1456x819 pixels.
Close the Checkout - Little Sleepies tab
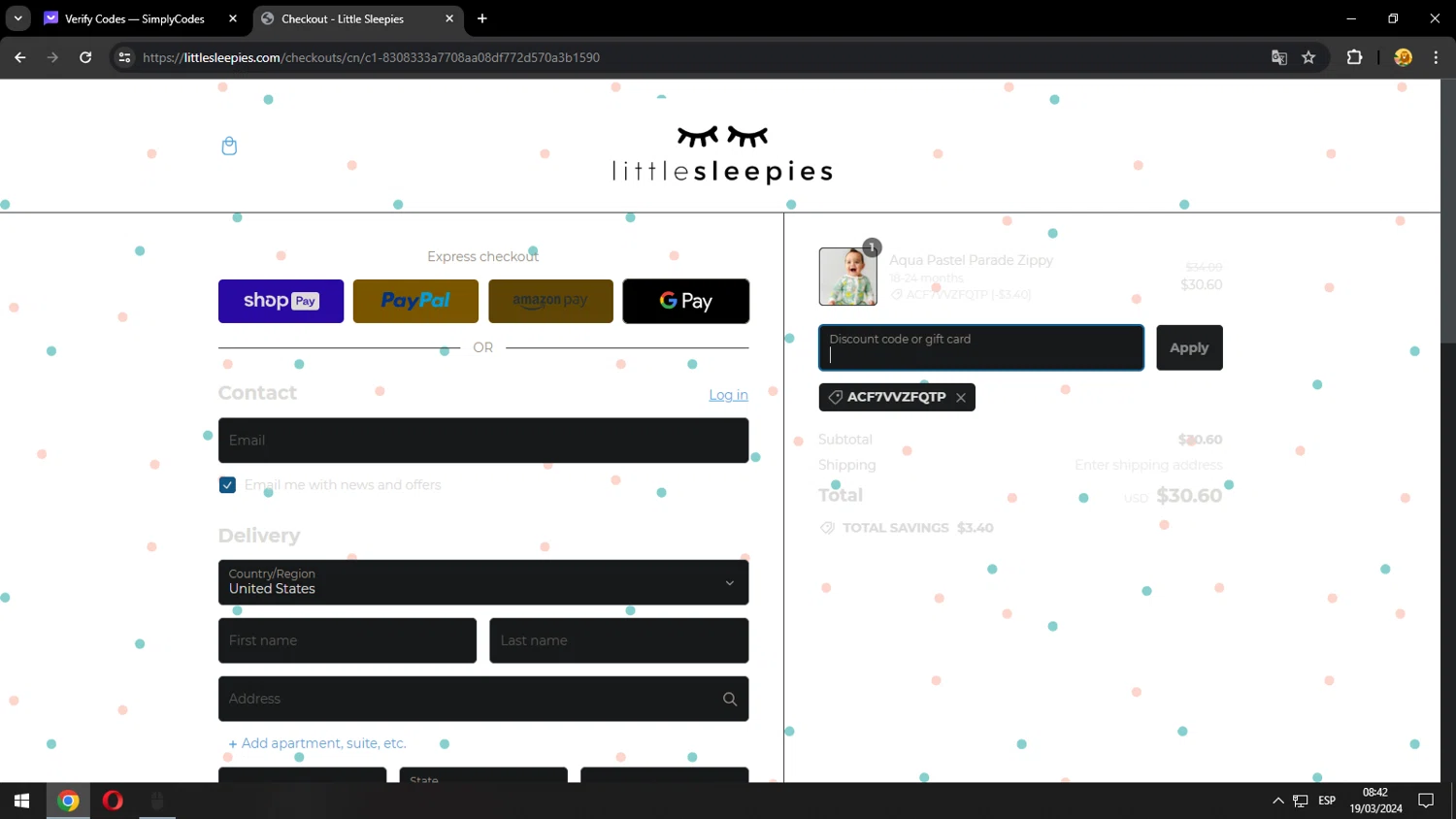tap(449, 18)
